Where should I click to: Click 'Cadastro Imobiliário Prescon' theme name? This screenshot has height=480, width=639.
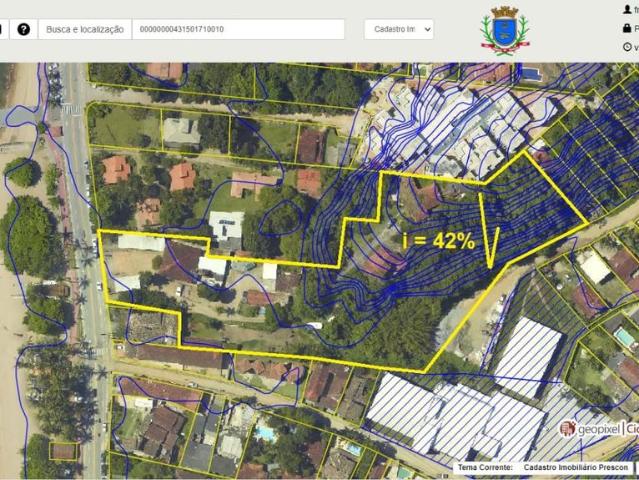tap(576, 467)
